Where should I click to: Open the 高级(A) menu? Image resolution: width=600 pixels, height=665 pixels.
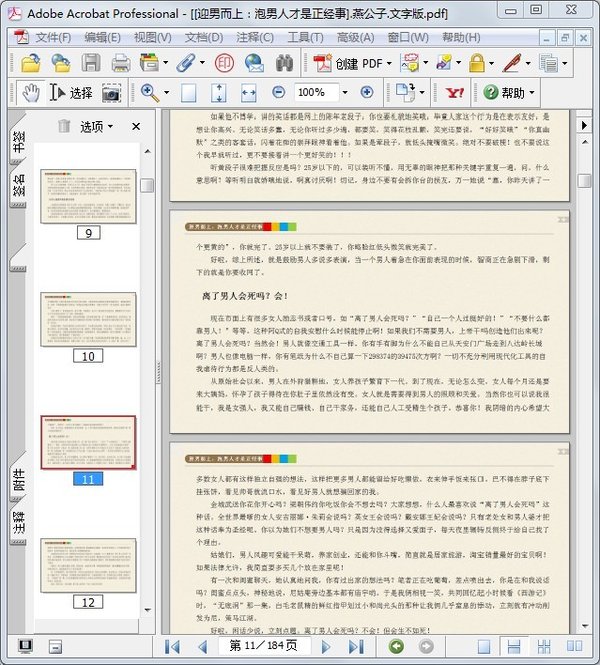pos(355,38)
